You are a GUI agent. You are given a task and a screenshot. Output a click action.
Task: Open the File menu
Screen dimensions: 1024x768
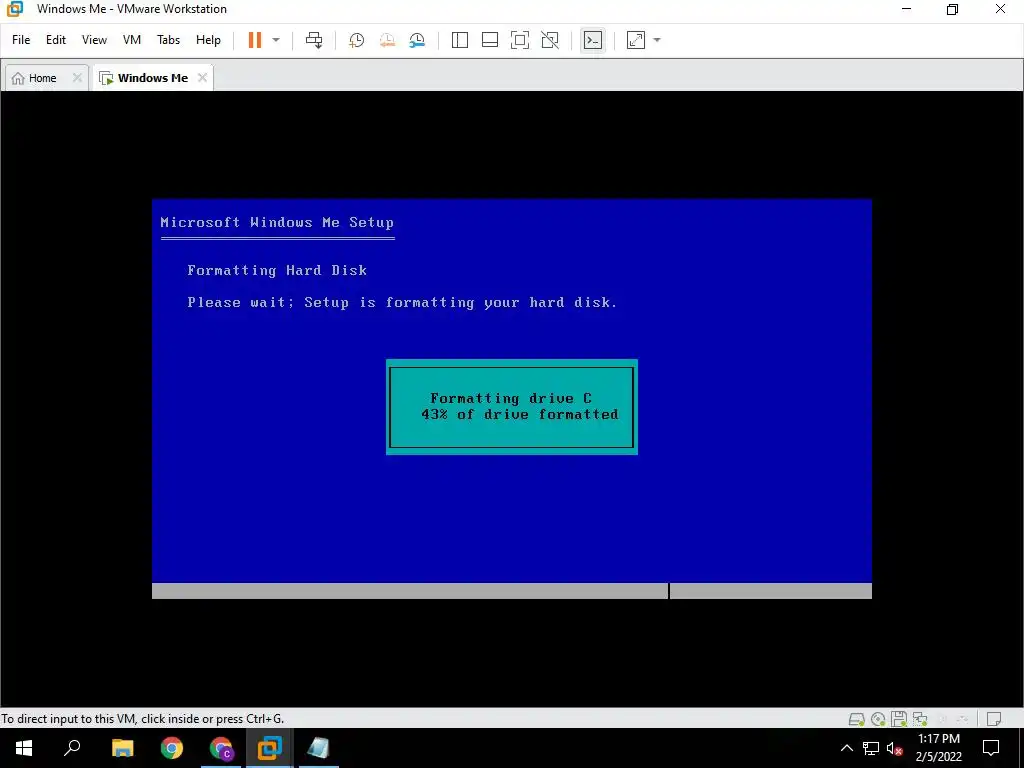(21, 40)
